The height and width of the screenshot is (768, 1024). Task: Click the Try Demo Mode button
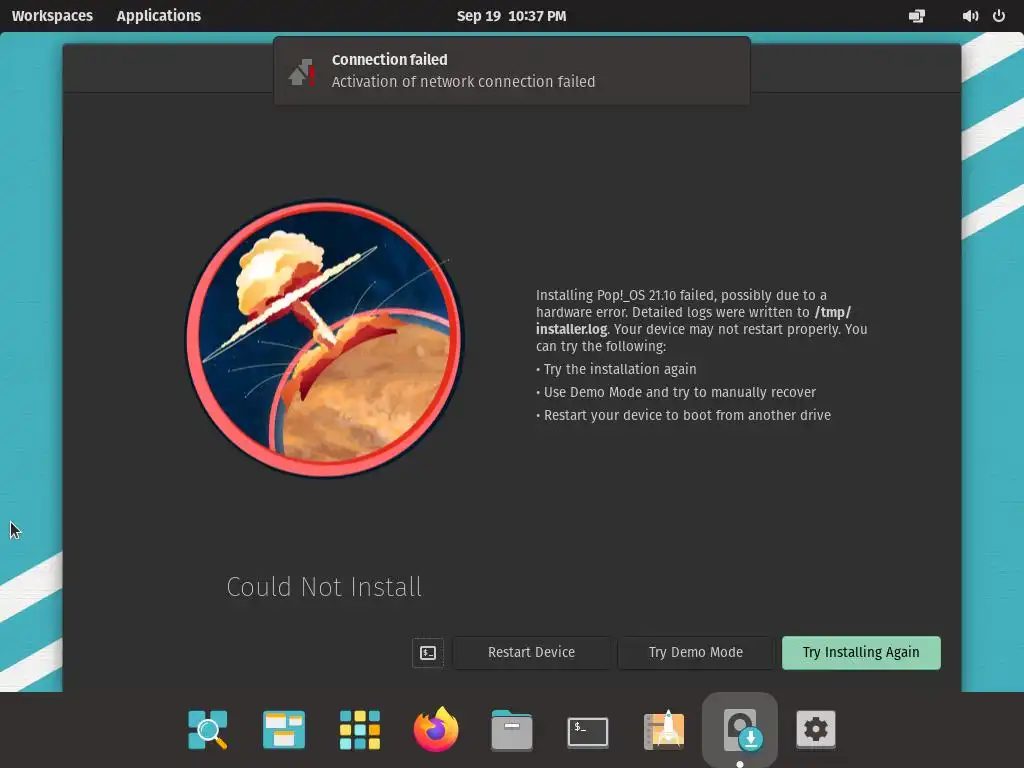pos(696,652)
